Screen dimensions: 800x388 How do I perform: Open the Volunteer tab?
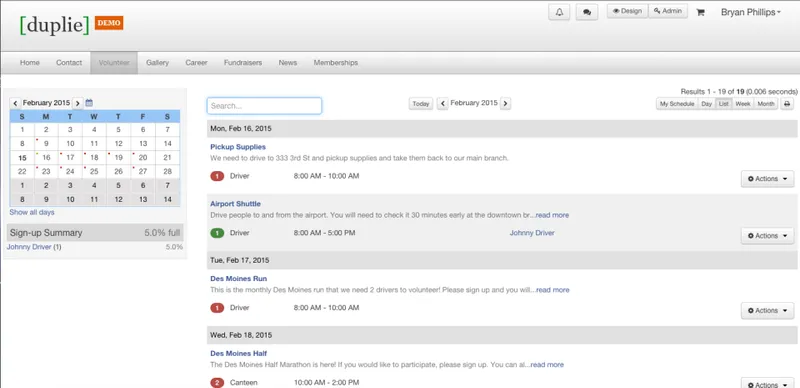pos(114,62)
